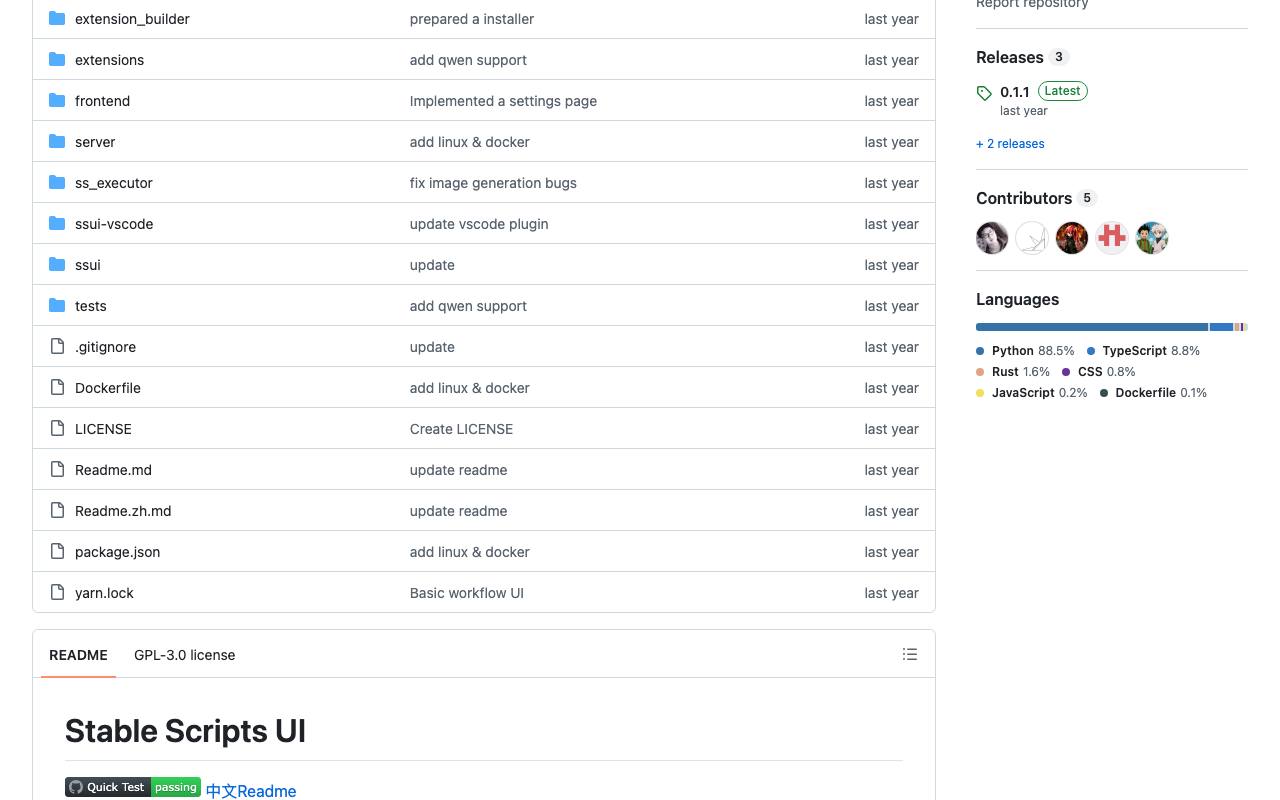Click the TypeScript 8.8% language link
The height and width of the screenshot is (800, 1280).
pyautogui.click(x=1143, y=351)
